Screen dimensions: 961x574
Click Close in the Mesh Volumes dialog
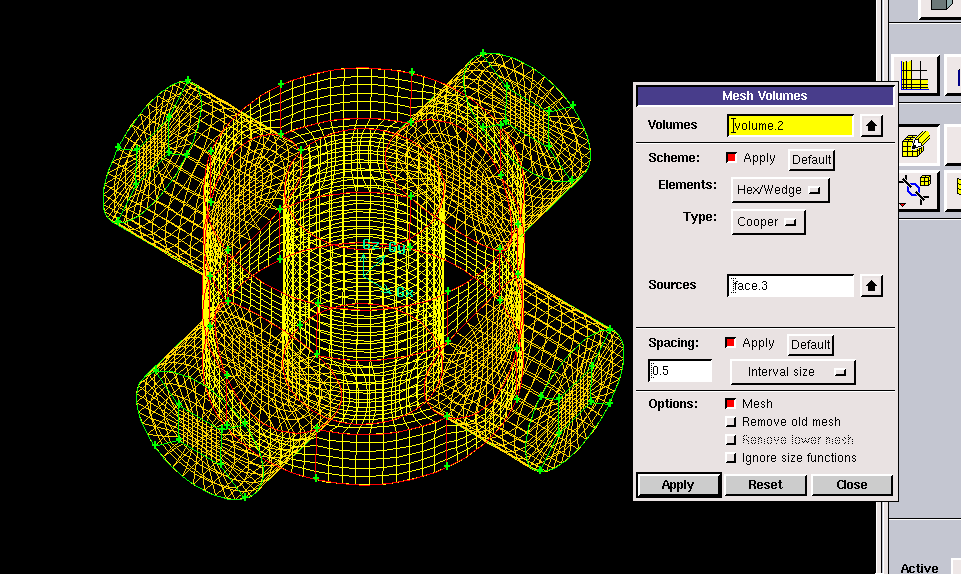point(852,484)
